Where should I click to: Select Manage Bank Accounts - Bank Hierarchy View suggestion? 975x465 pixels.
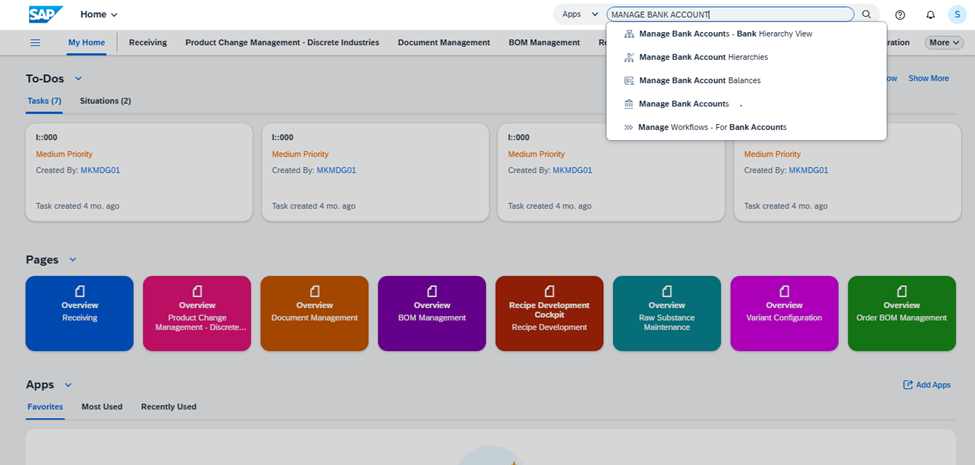click(x=746, y=34)
